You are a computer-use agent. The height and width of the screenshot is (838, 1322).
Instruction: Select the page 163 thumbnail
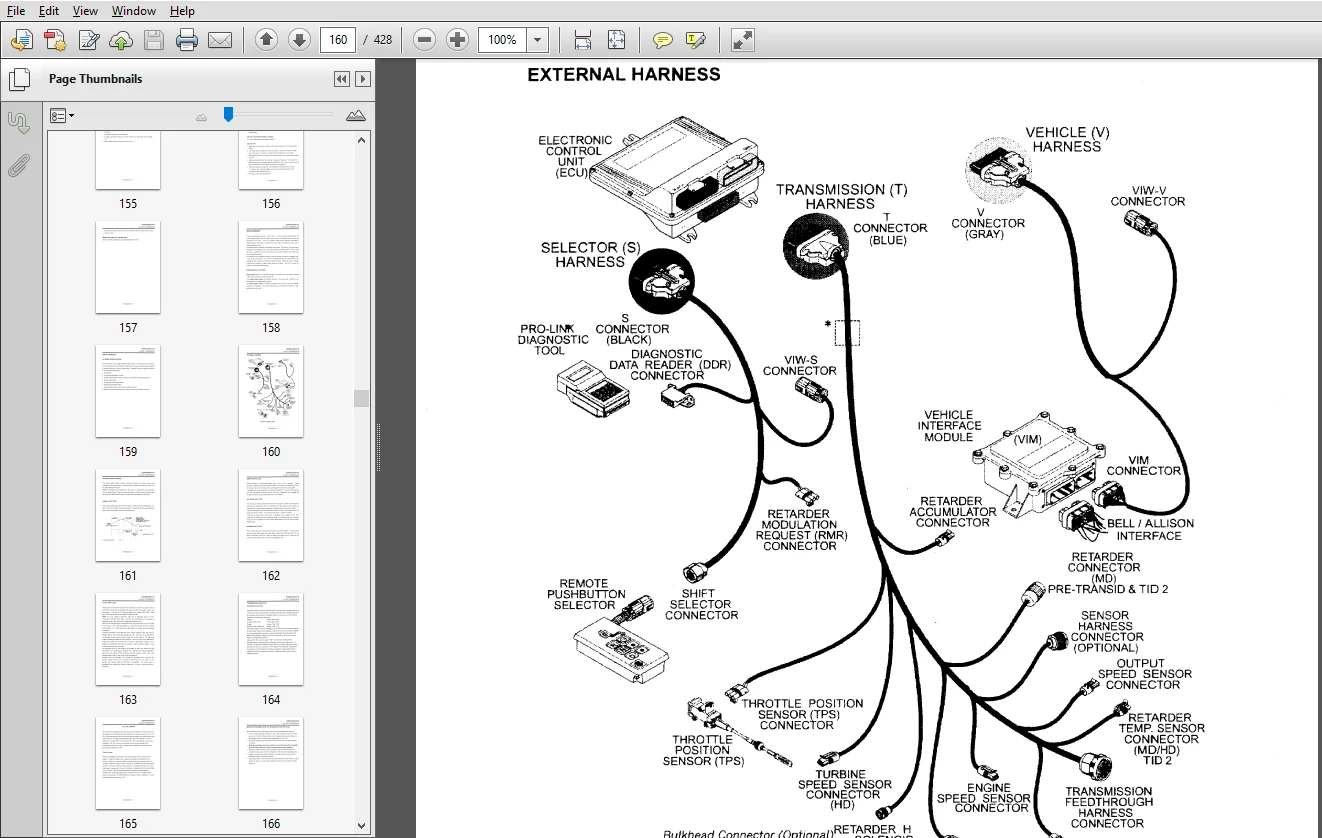128,639
